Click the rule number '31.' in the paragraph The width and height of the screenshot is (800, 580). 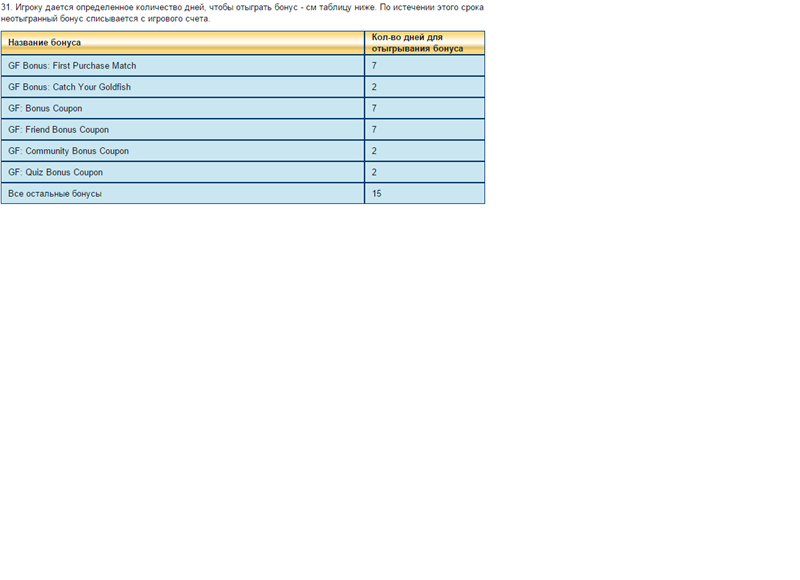pyautogui.click(x=6, y=7)
